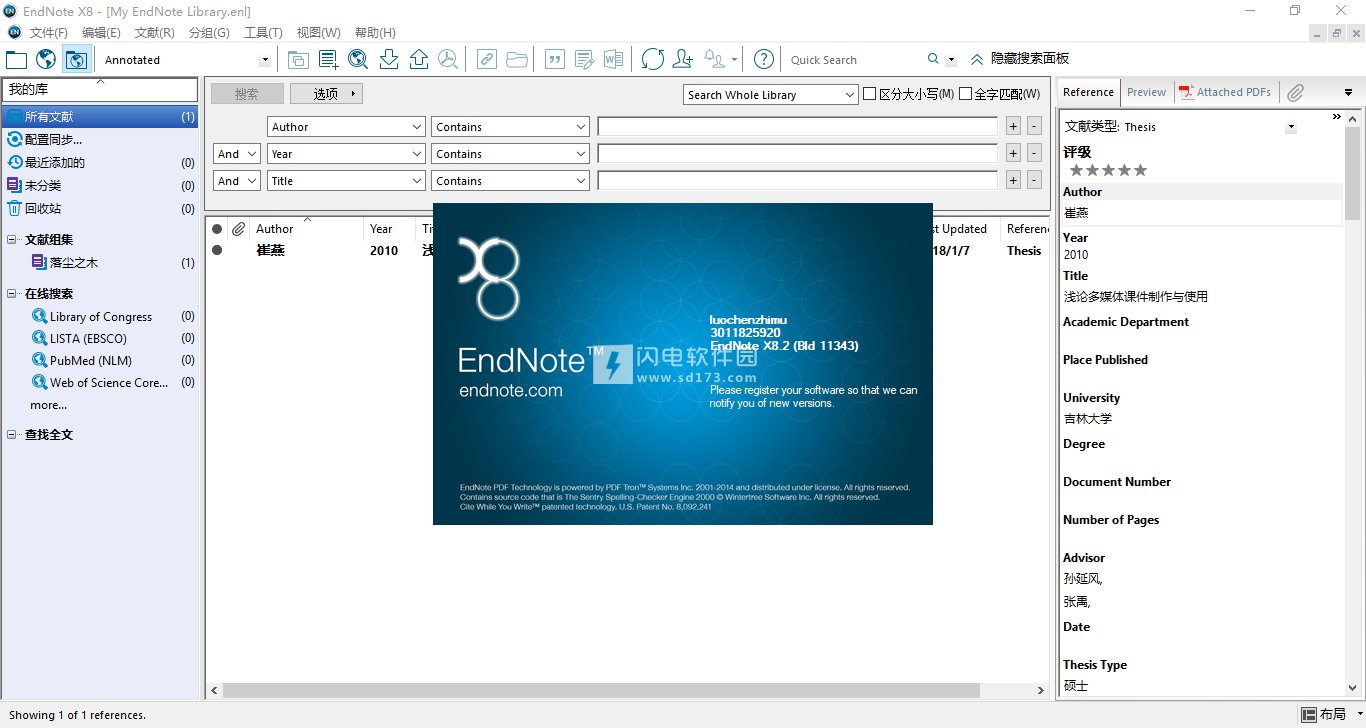Open the Annotated output style dropdown
The image size is (1366, 728).
[x=265, y=60]
